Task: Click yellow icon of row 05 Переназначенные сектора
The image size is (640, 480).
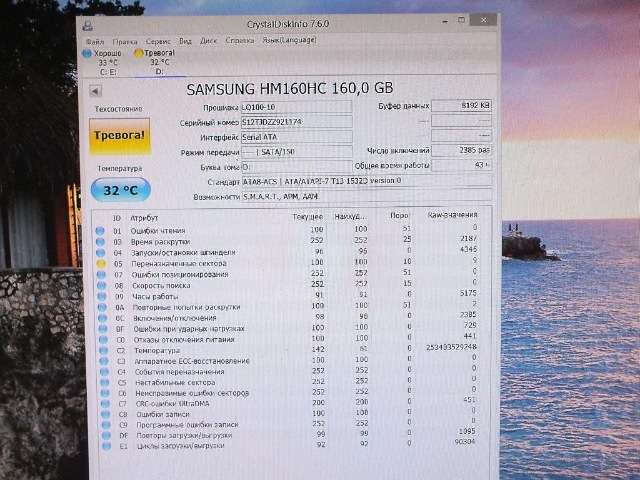Action: click(101, 264)
